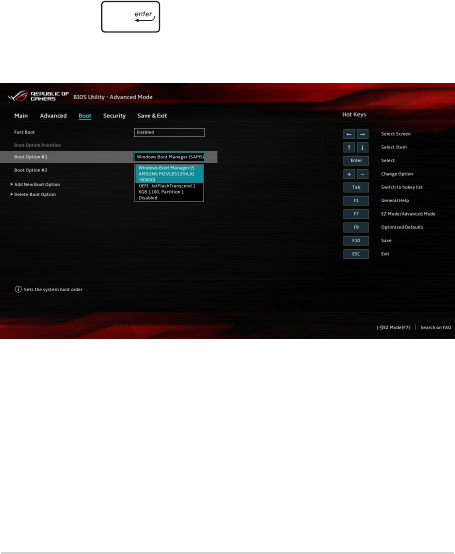Click the plus Change Option key icon
Image resolution: width=455 pixels, height=554 pixels.
(349, 174)
